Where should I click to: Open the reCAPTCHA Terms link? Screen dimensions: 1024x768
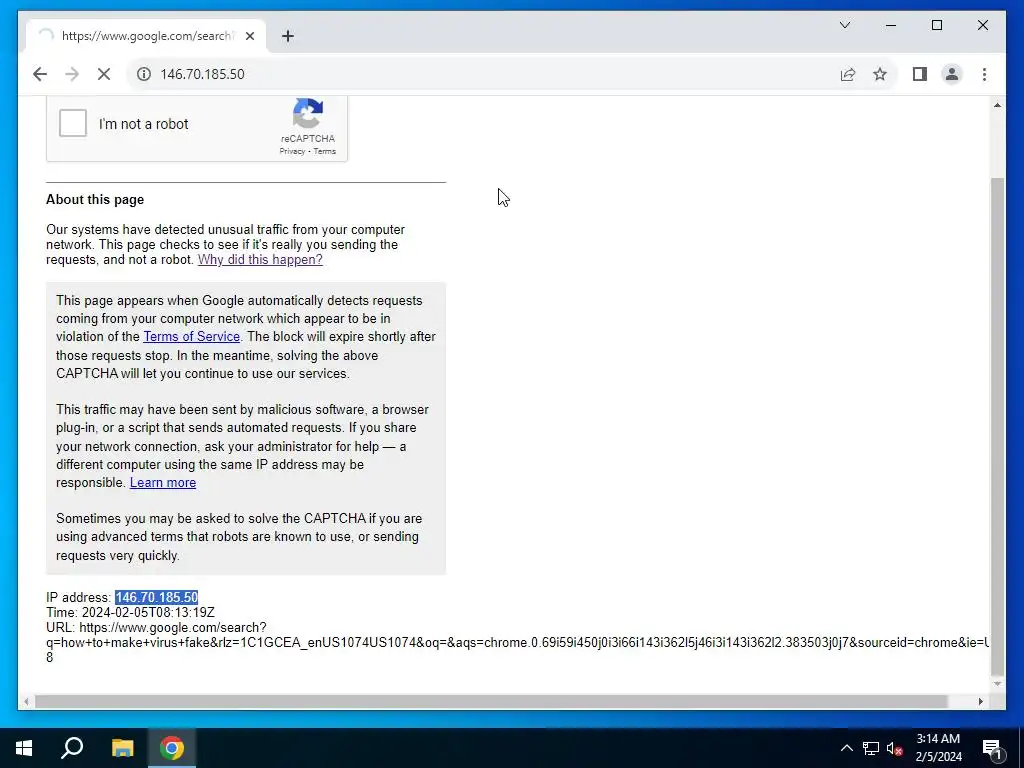tap(325, 151)
